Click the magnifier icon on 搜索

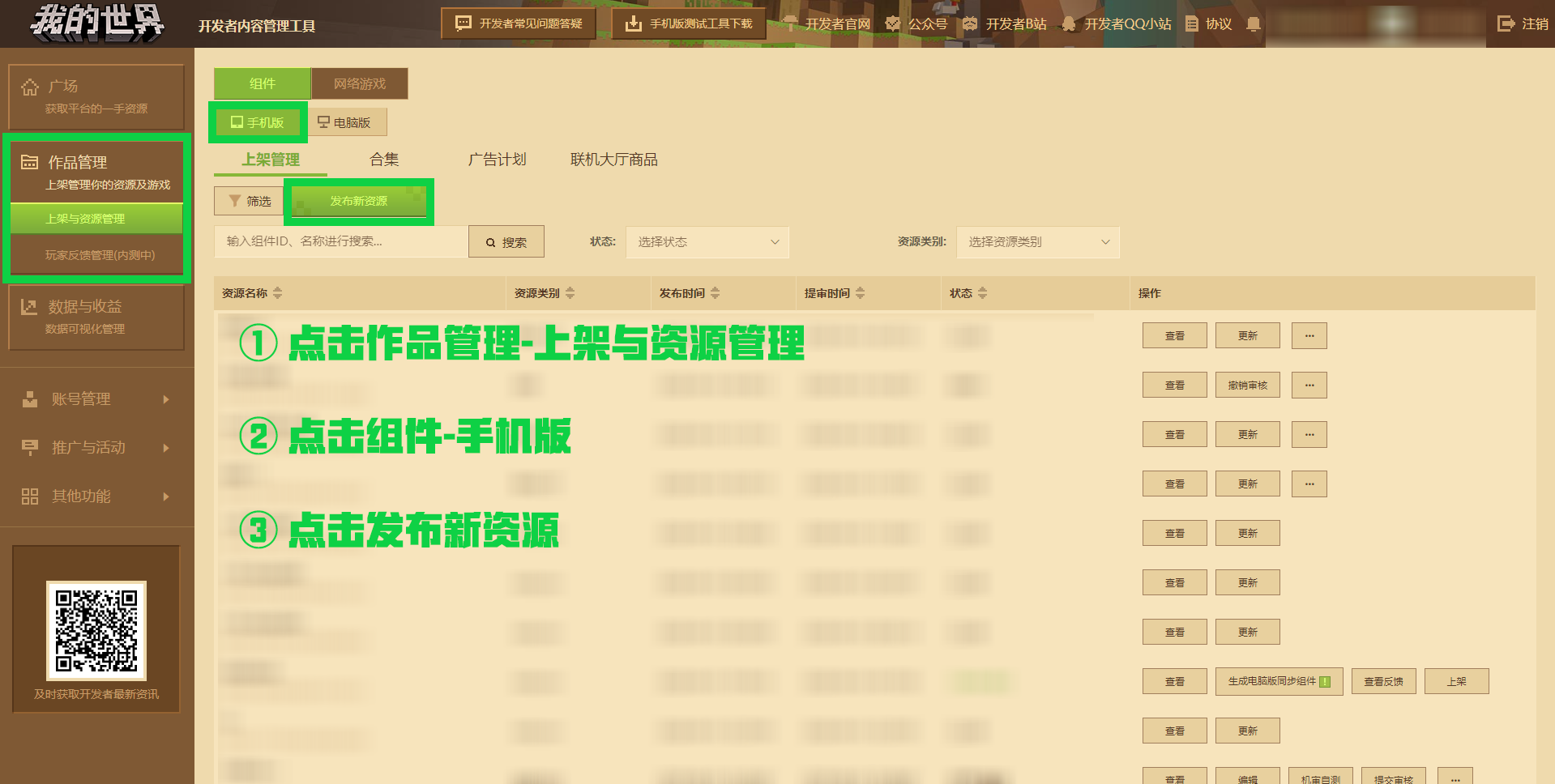490,242
